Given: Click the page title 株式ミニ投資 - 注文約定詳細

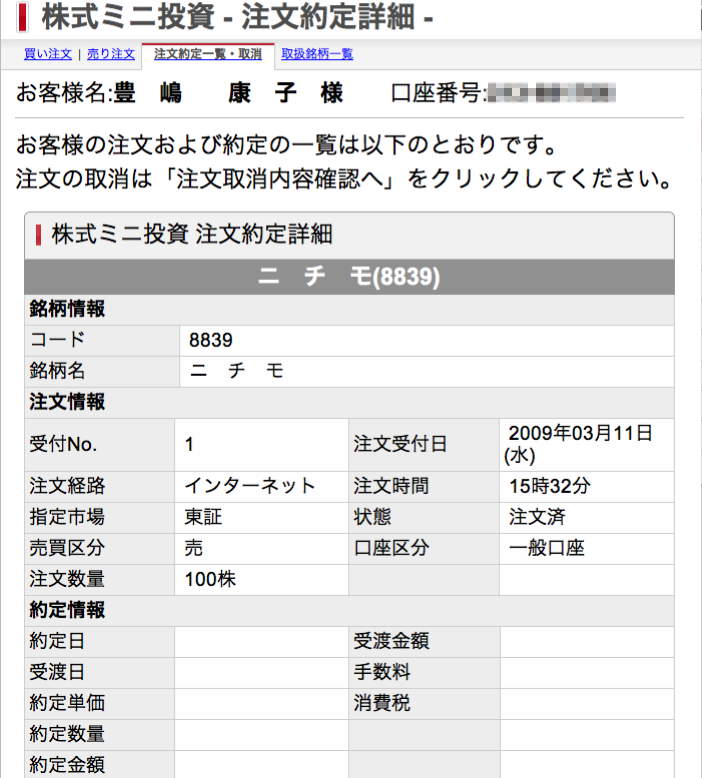Looking at the screenshot, I should pos(237,16).
